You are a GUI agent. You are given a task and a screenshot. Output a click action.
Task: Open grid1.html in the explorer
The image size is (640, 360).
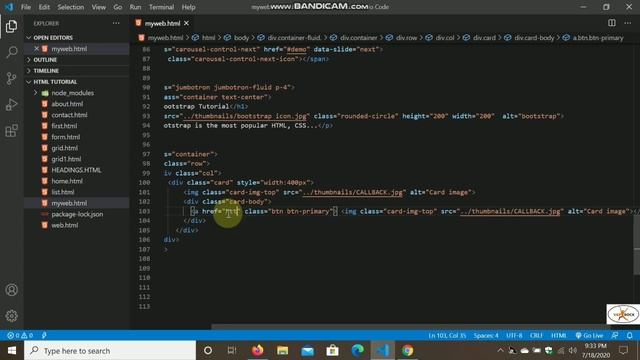coord(66,159)
